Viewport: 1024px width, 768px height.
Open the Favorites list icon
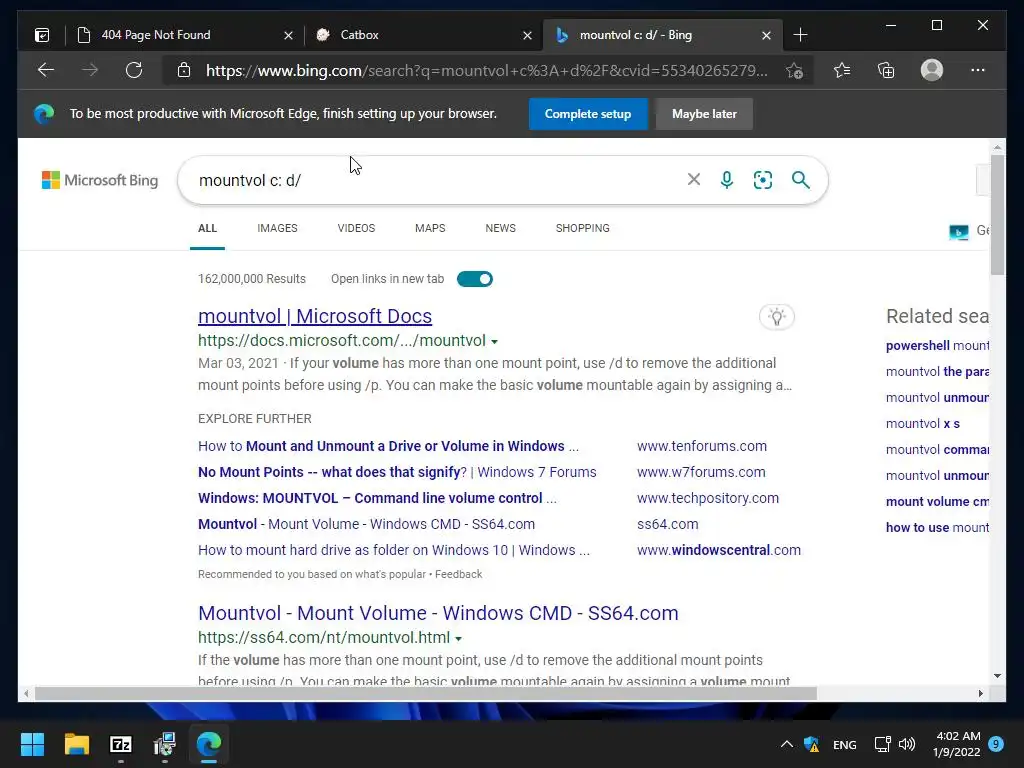click(842, 70)
